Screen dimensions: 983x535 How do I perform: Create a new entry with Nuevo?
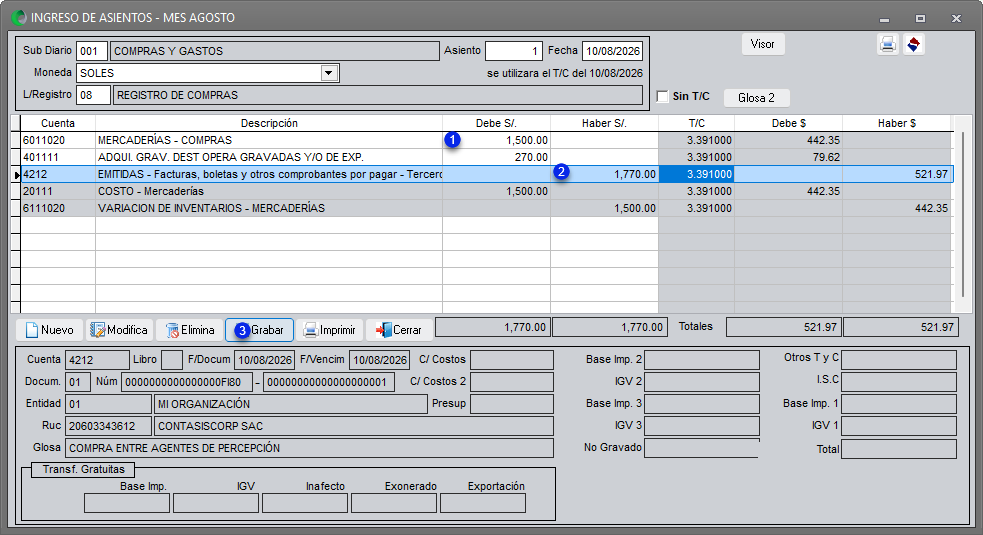(x=50, y=330)
